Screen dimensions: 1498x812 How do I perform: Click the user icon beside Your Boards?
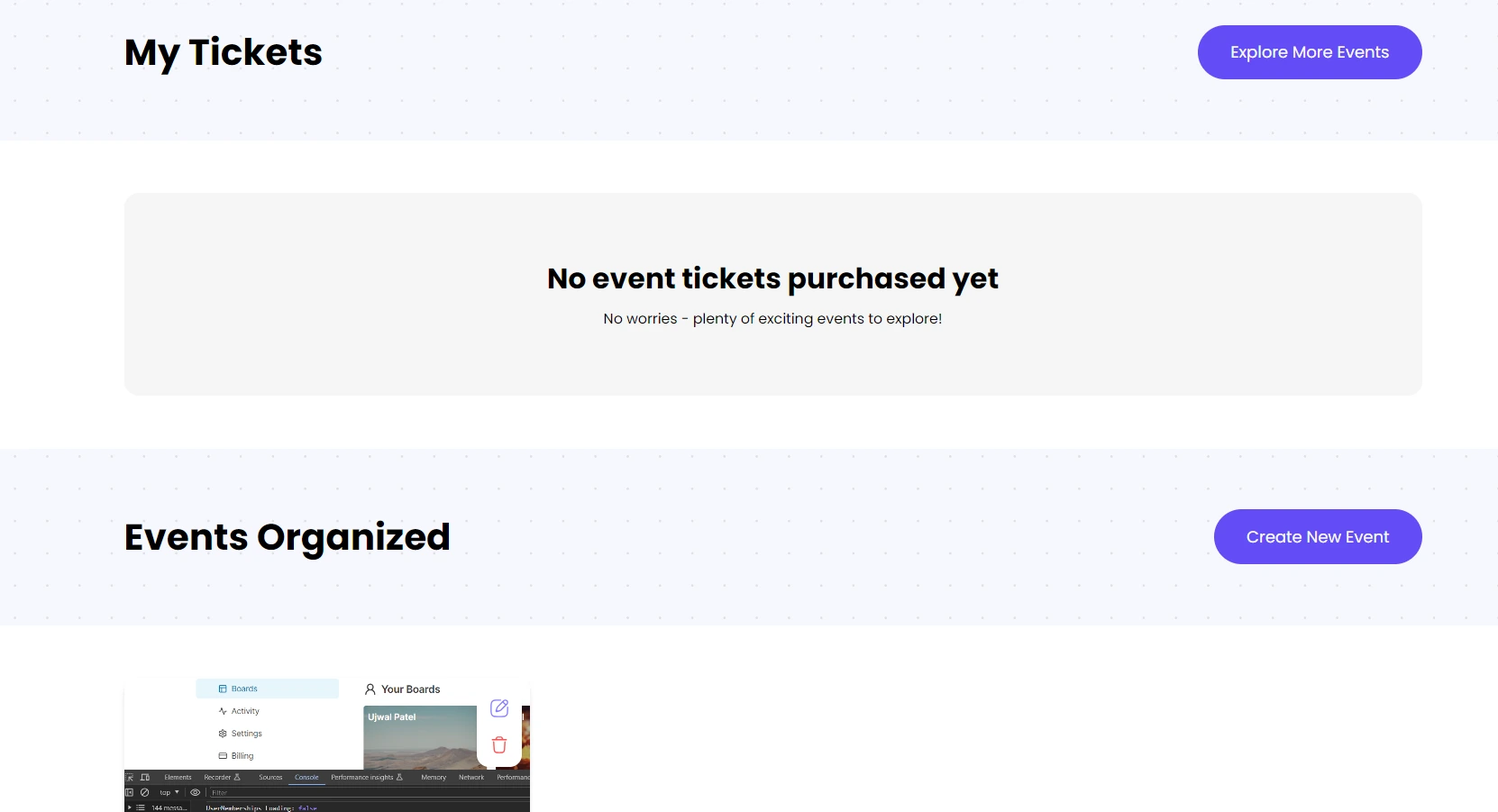[370, 689]
